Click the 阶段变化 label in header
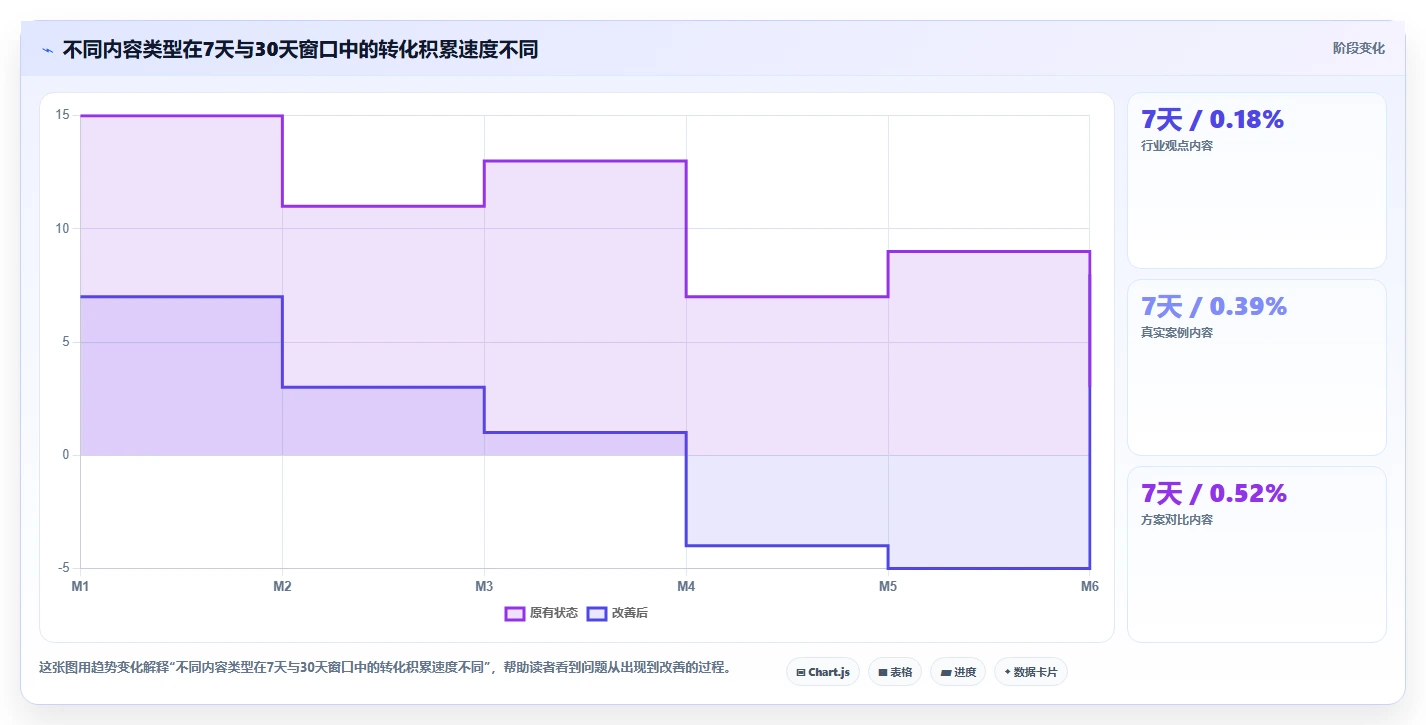The width and height of the screenshot is (1426, 725). pos(1359,48)
